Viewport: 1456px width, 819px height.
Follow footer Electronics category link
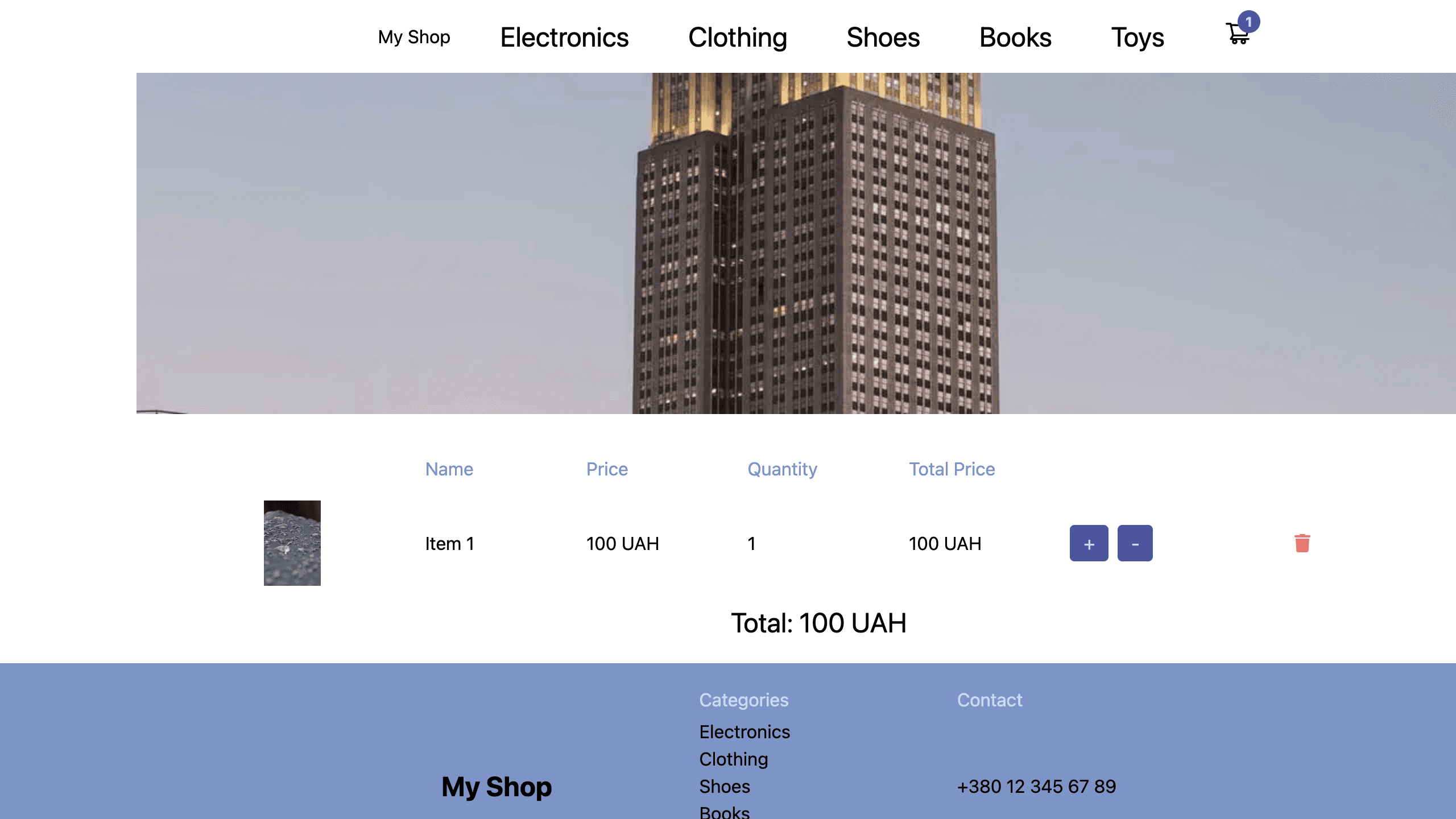[x=744, y=731]
